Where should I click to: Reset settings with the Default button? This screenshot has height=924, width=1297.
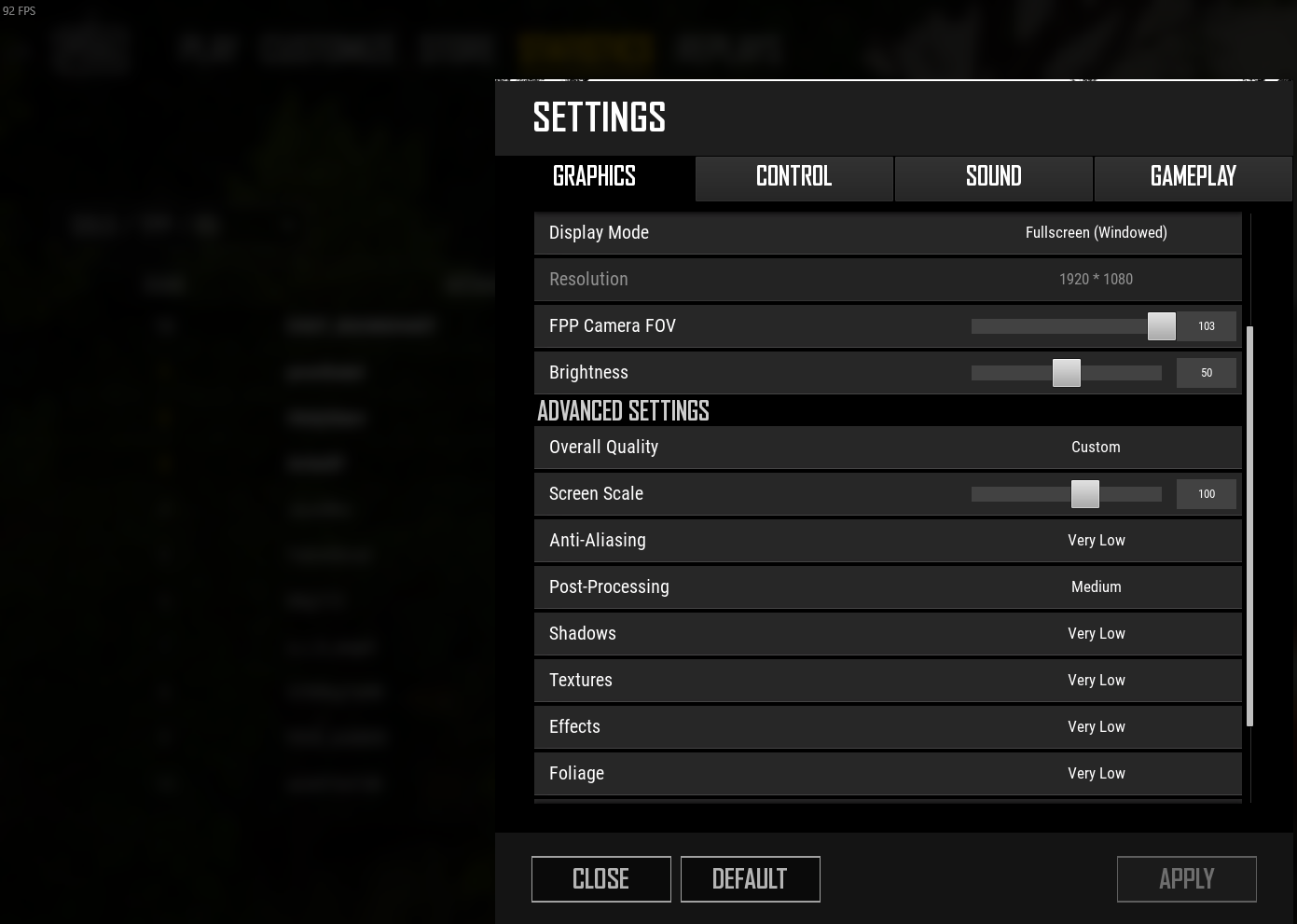point(750,879)
